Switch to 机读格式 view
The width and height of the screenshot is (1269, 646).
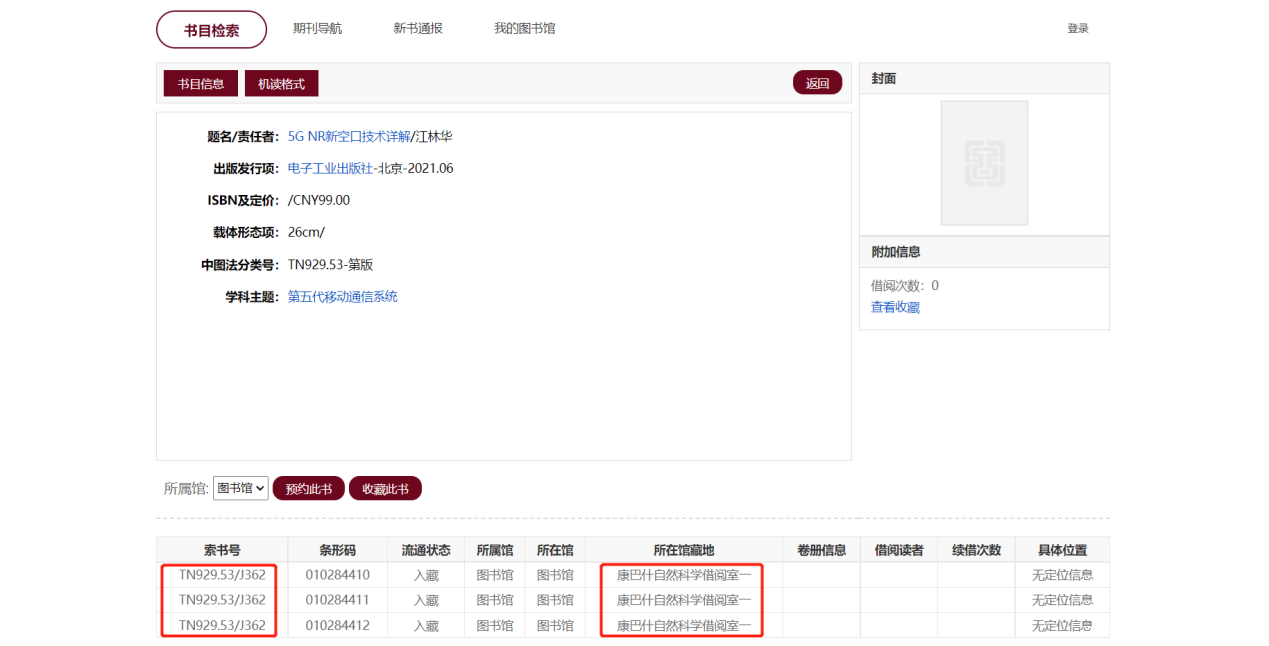(281, 84)
